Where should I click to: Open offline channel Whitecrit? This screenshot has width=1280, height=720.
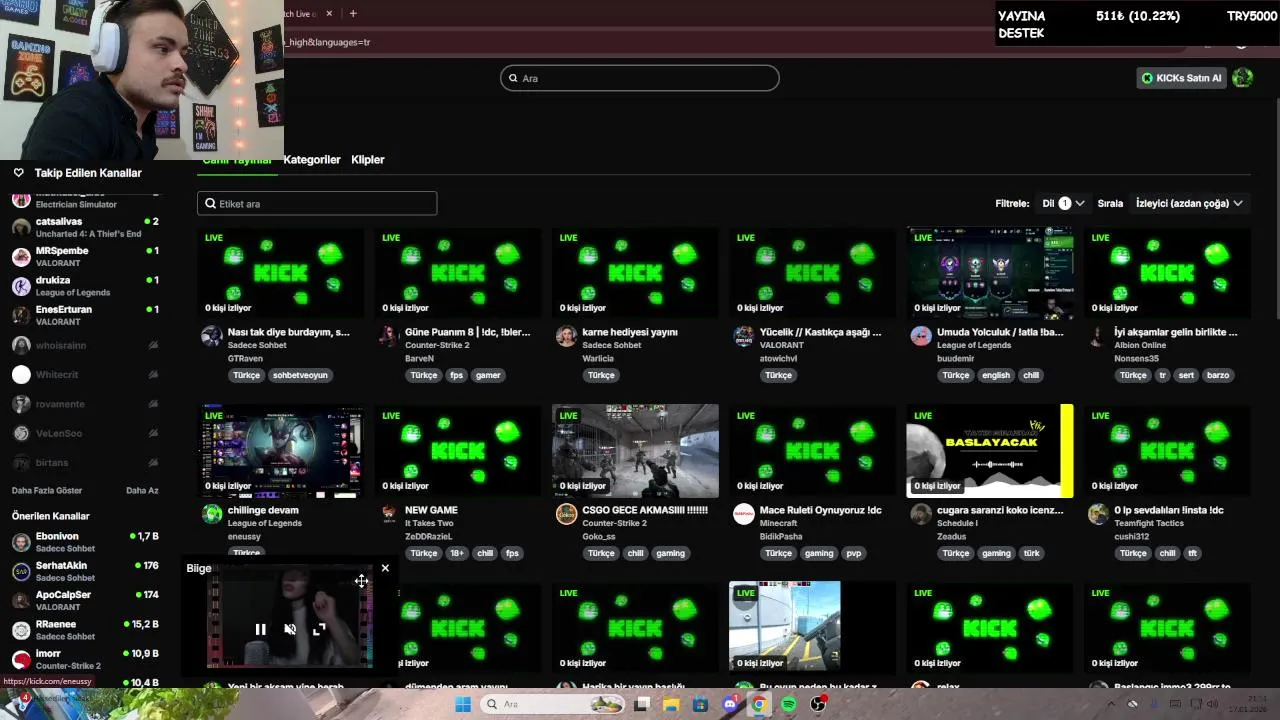(85, 374)
